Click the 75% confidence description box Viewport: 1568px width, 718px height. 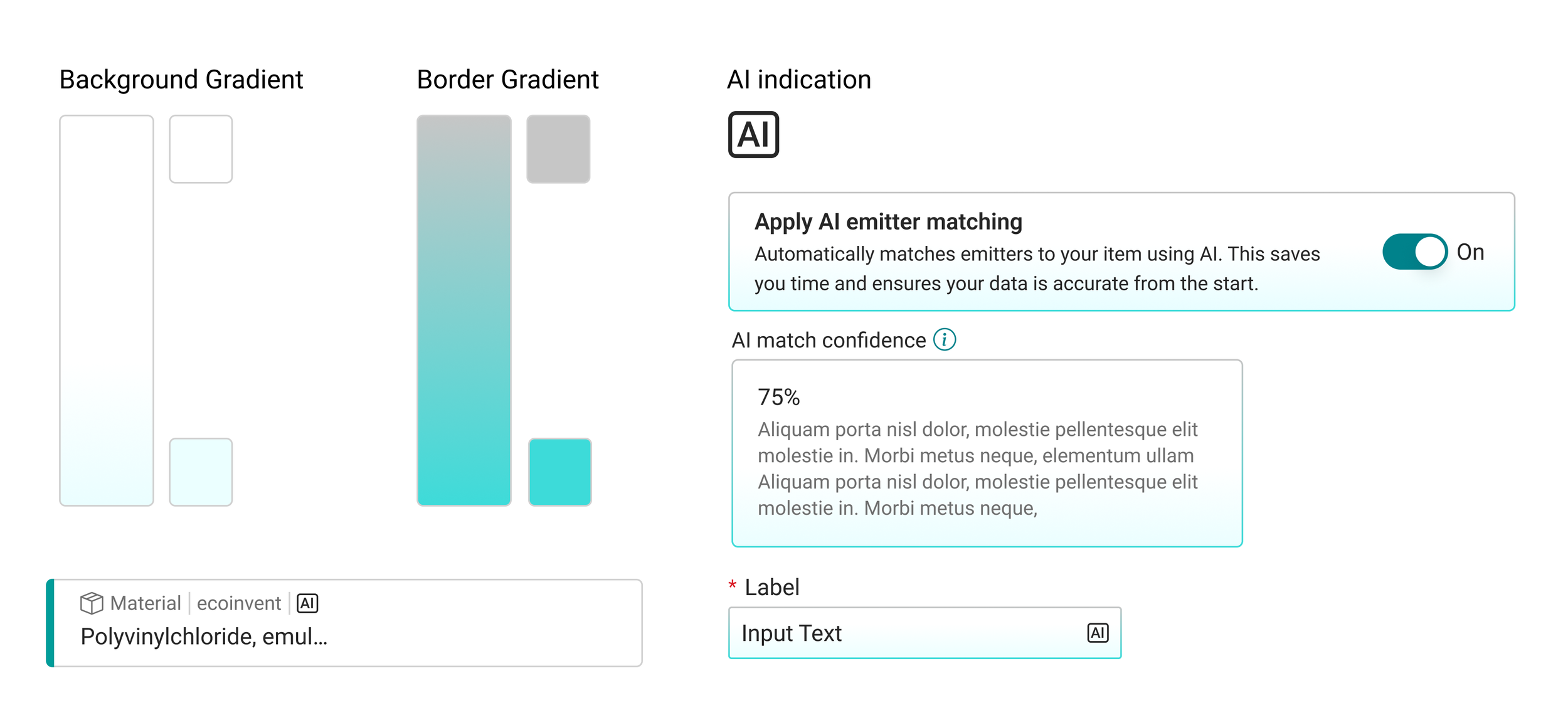(x=987, y=453)
